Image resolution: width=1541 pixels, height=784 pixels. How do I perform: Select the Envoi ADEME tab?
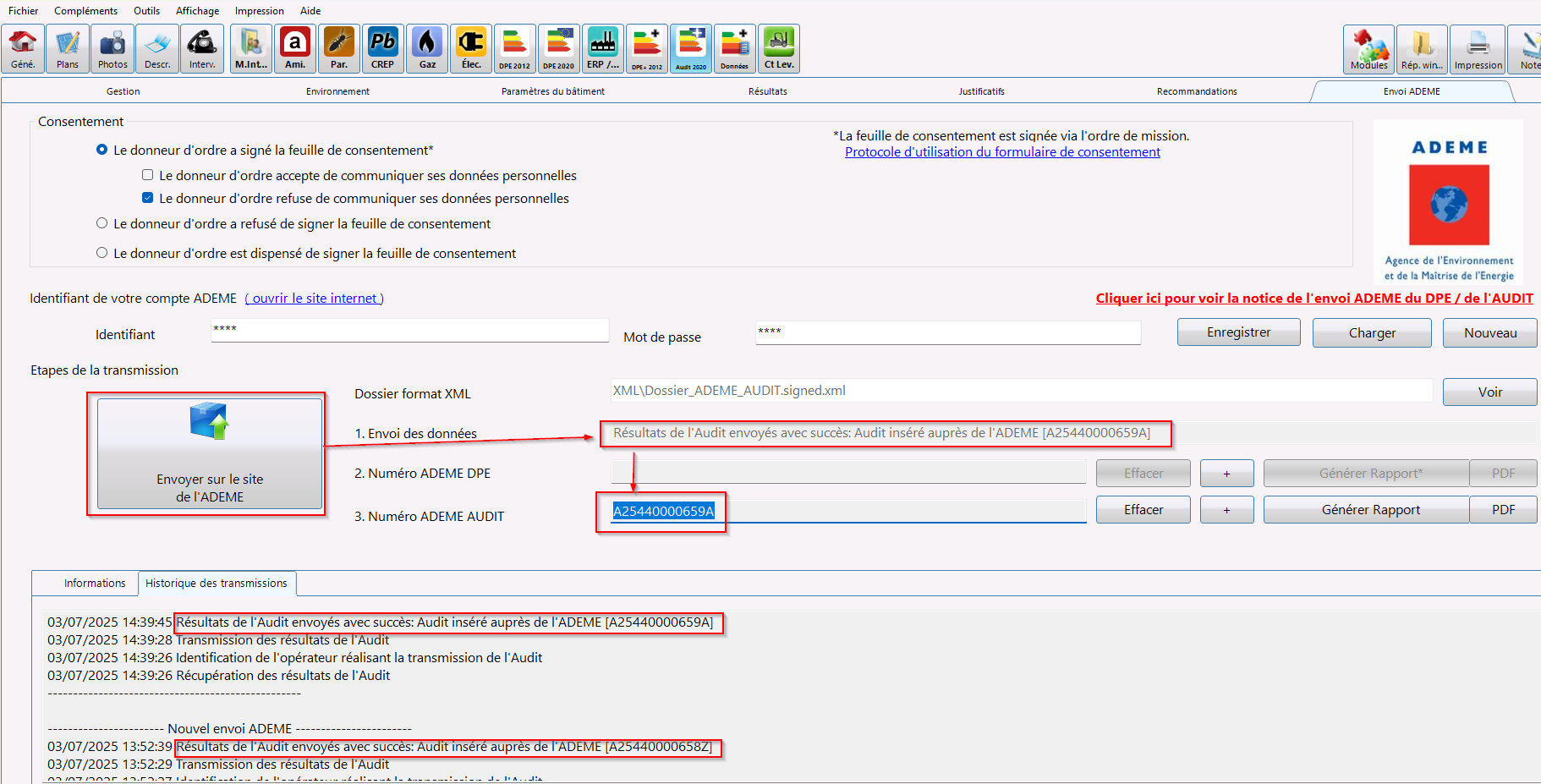[1412, 91]
